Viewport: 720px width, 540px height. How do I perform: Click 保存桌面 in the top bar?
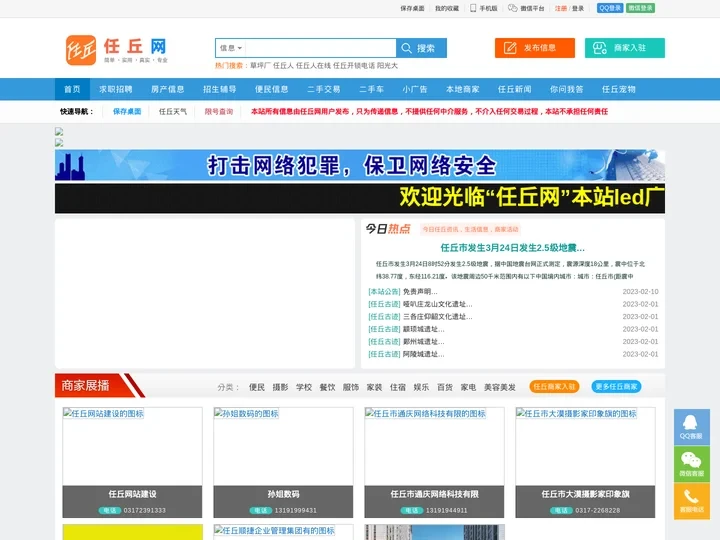coord(412,8)
